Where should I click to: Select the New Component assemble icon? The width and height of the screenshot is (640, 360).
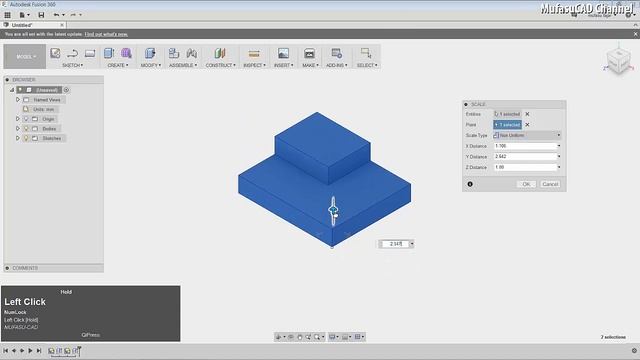(x=174, y=53)
